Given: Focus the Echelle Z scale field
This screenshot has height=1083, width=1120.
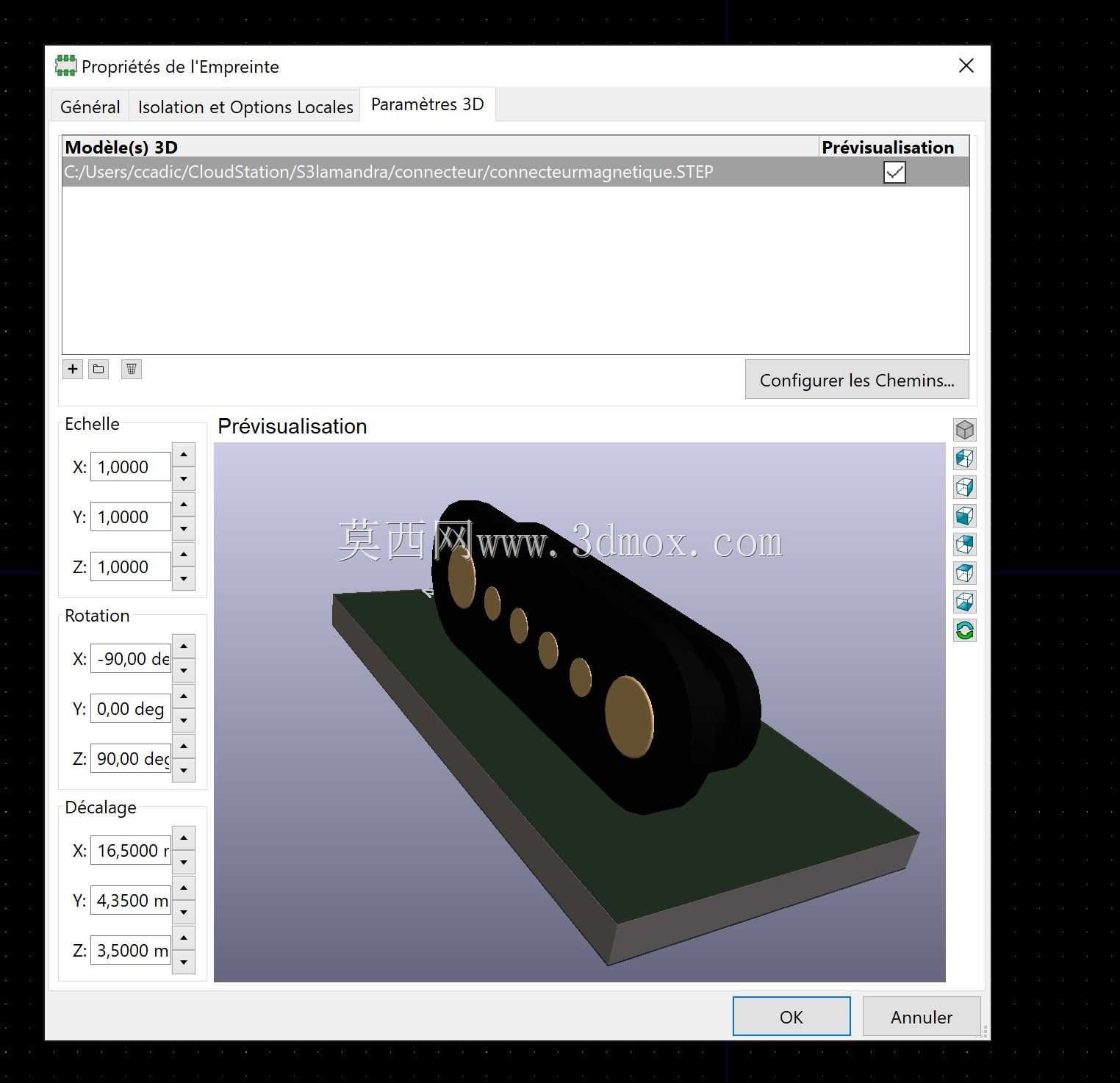Looking at the screenshot, I should tap(131, 566).
